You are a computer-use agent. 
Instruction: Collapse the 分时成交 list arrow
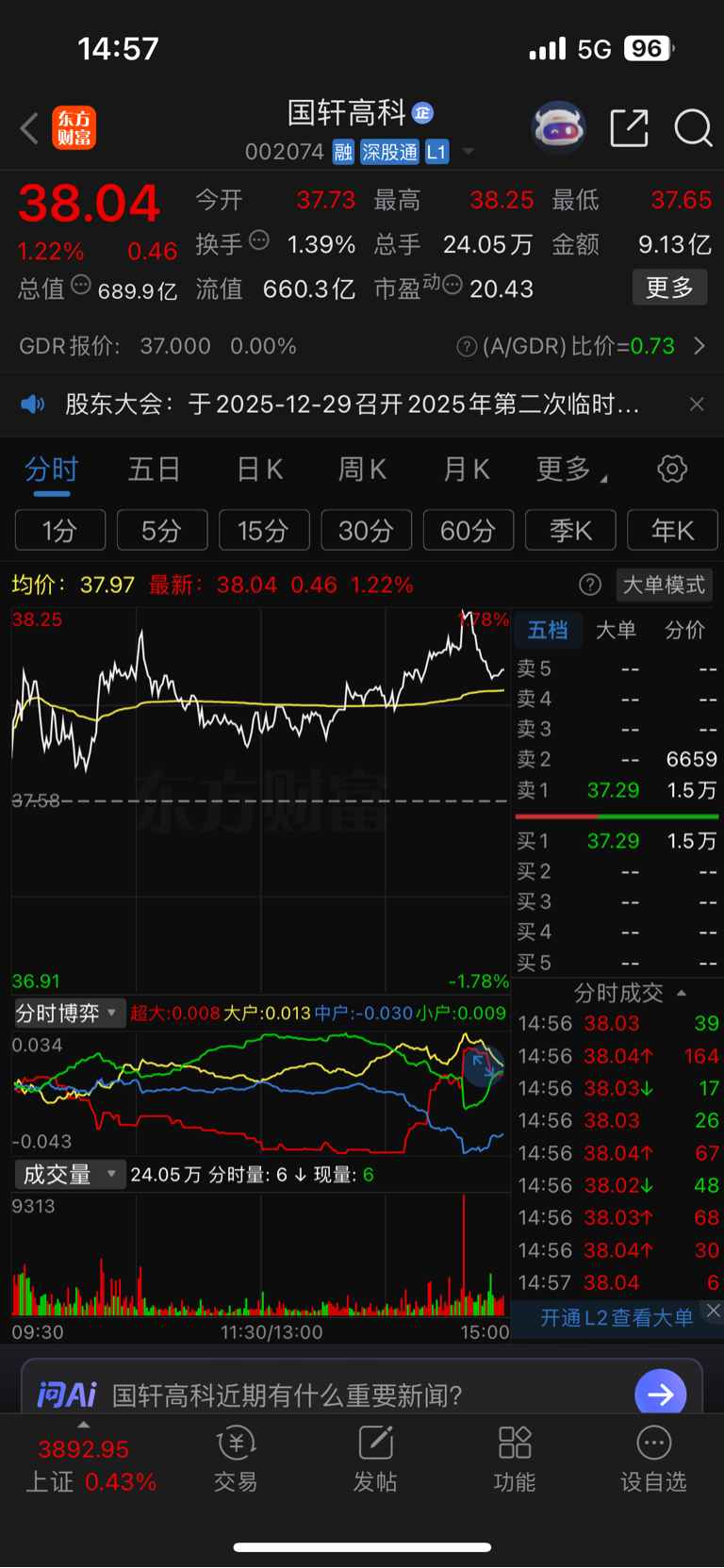pyautogui.click(x=682, y=993)
